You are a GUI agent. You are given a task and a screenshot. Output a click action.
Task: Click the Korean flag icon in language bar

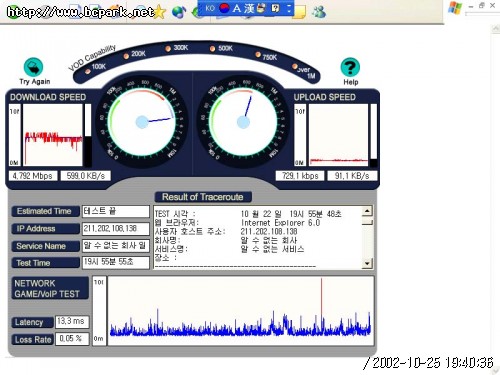[x=225, y=8]
